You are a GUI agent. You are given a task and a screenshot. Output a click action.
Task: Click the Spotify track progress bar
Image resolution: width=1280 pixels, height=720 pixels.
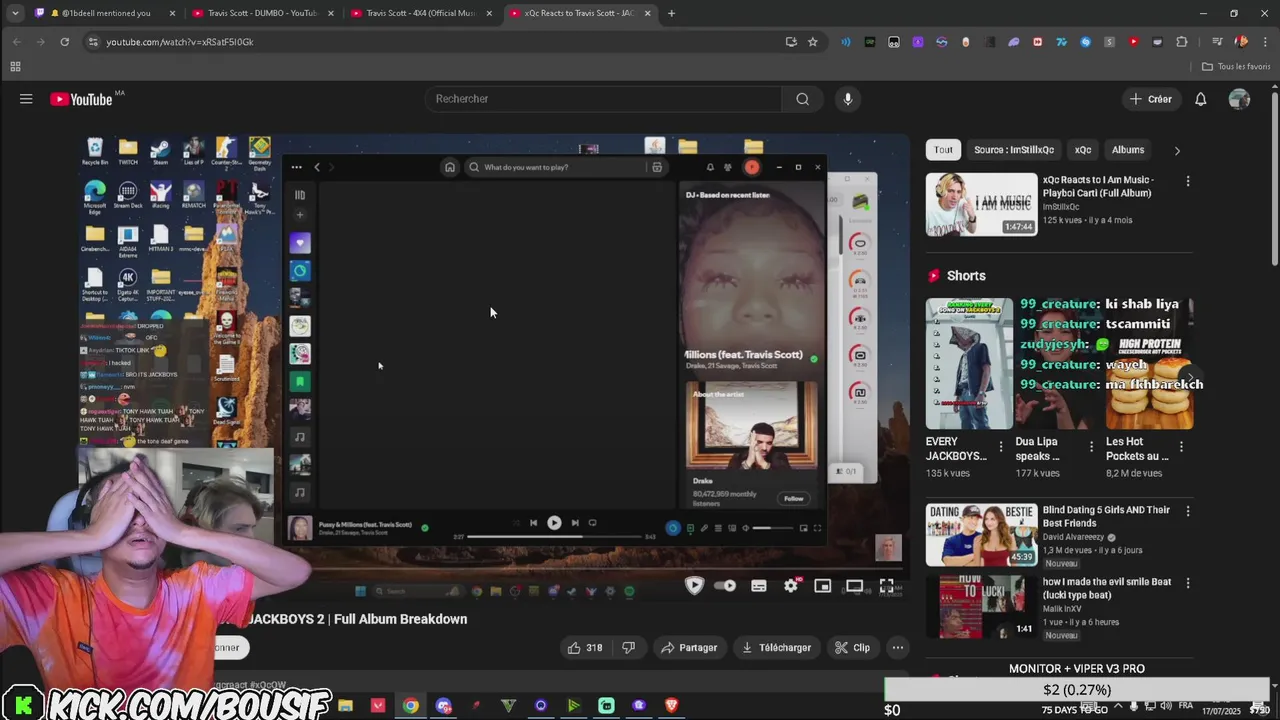tap(554, 537)
